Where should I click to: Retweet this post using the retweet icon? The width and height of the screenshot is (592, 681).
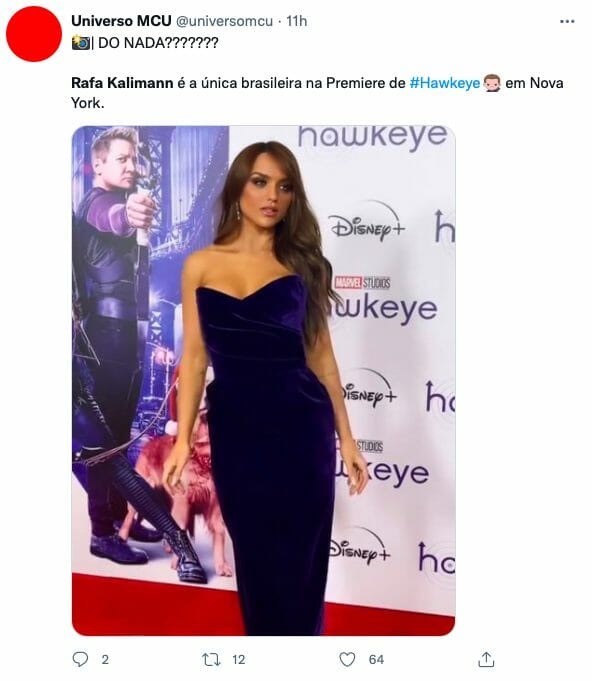point(212,659)
